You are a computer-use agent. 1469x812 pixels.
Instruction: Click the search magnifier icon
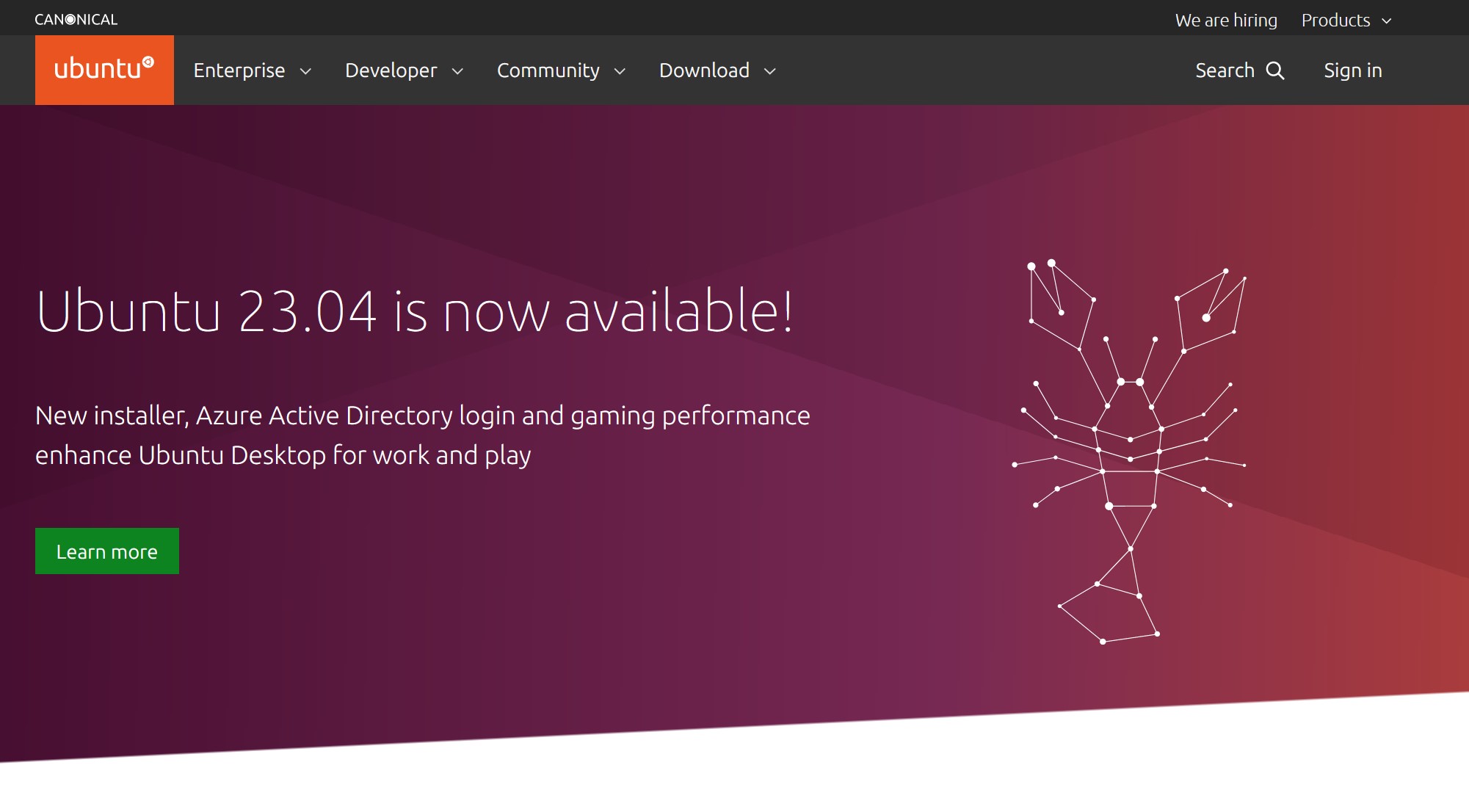click(x=1276, y=70)
